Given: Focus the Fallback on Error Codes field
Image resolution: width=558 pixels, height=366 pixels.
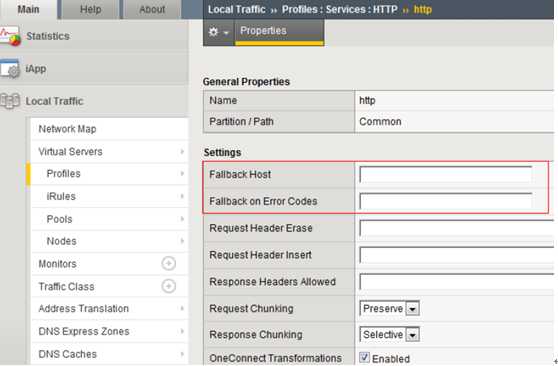Looking at the screenshot, I should click(x=446, y=201).
